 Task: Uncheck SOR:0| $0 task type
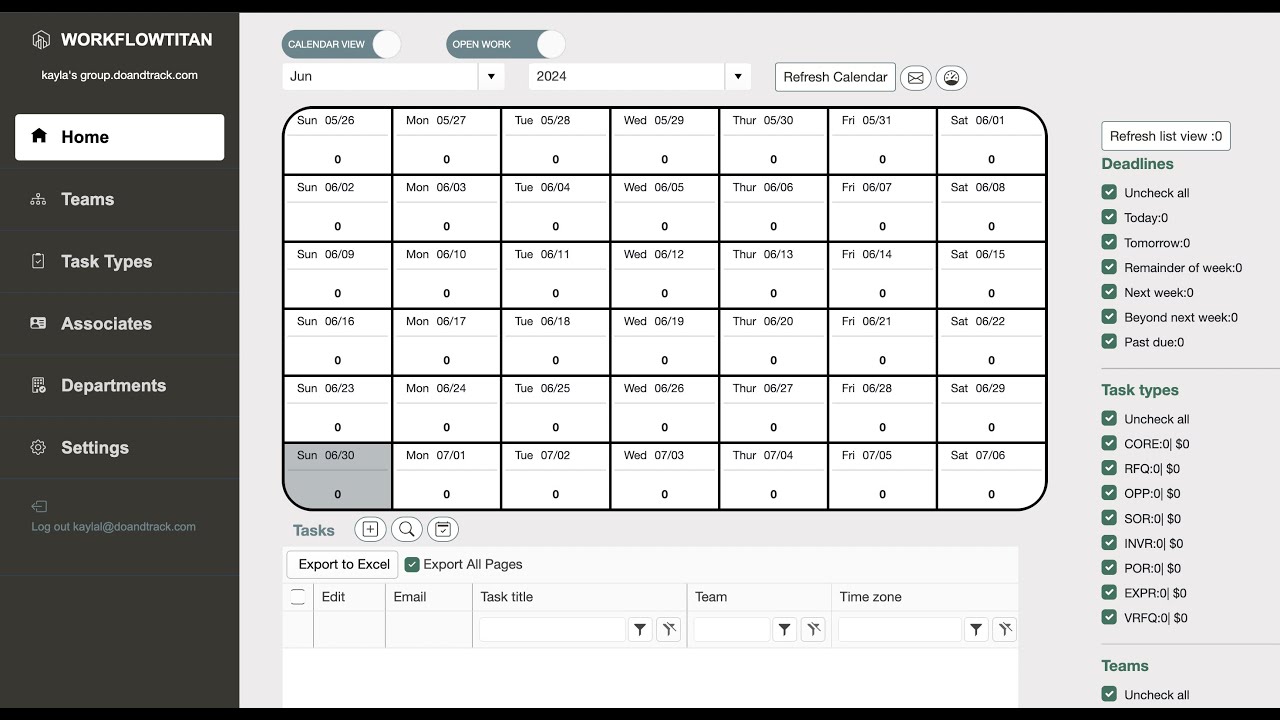tap(1109, 518)
